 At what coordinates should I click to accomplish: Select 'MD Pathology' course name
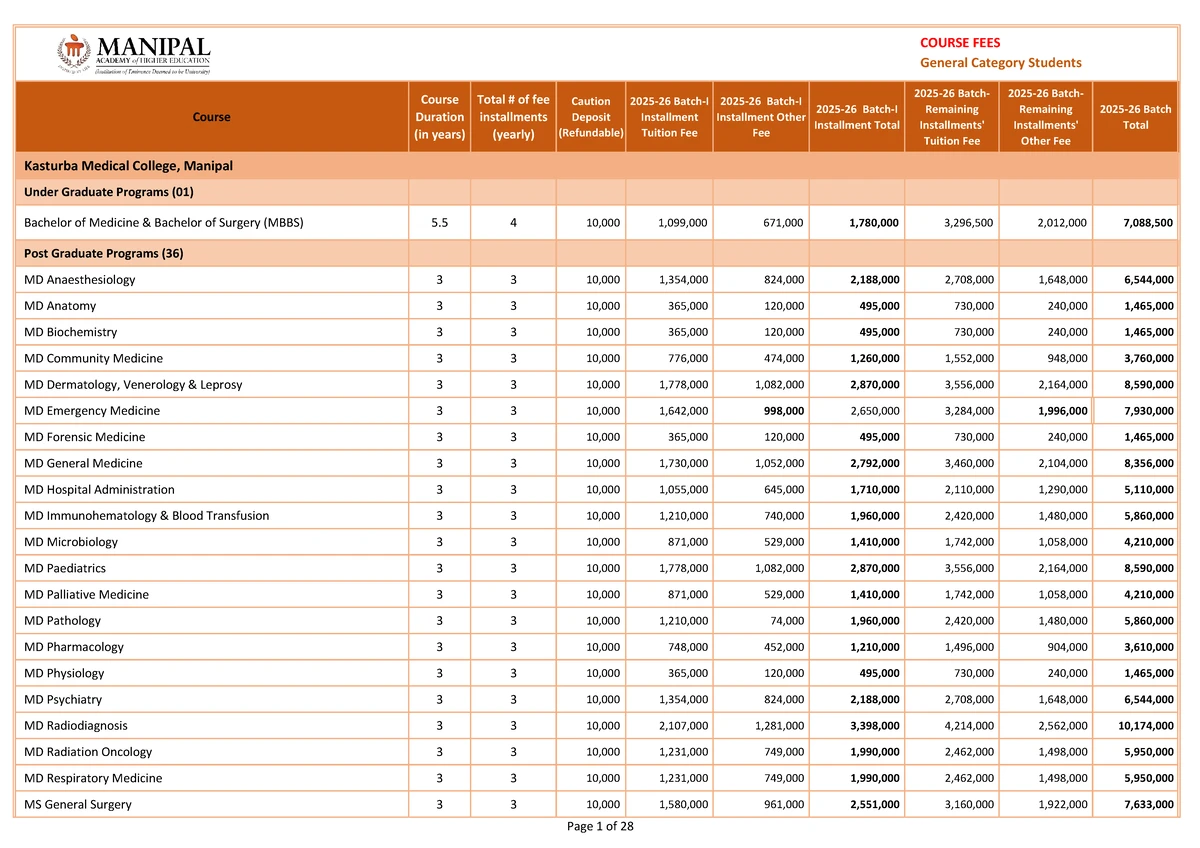[x=62, y=620]
